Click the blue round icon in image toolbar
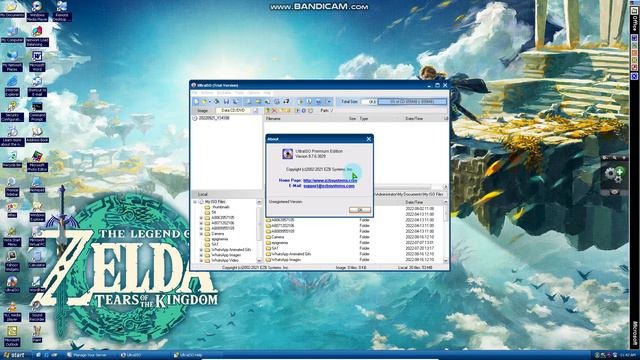This screenshot has width=640, height=360. 303,111
